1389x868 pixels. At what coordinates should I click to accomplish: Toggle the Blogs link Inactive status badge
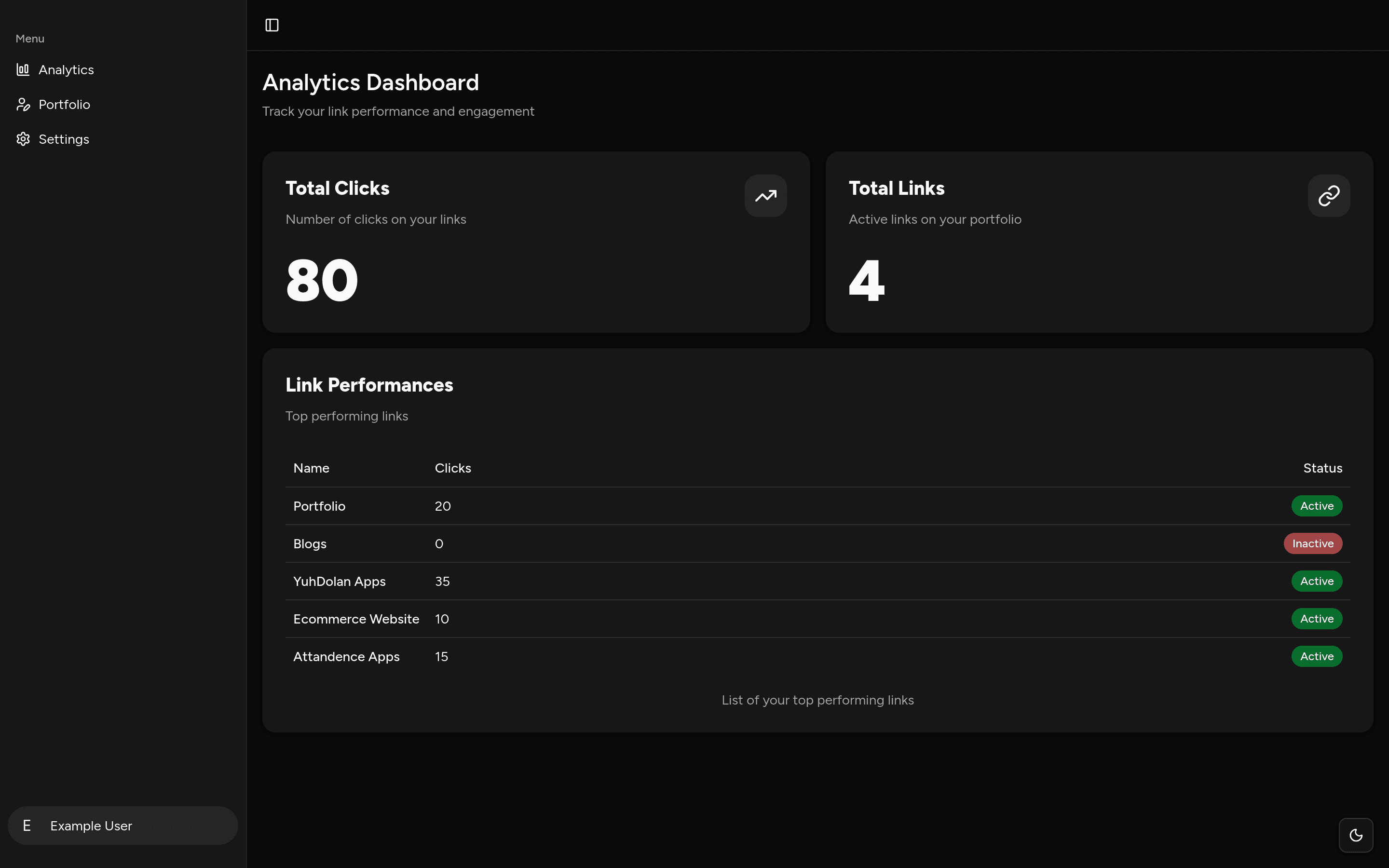(1312, 543)
